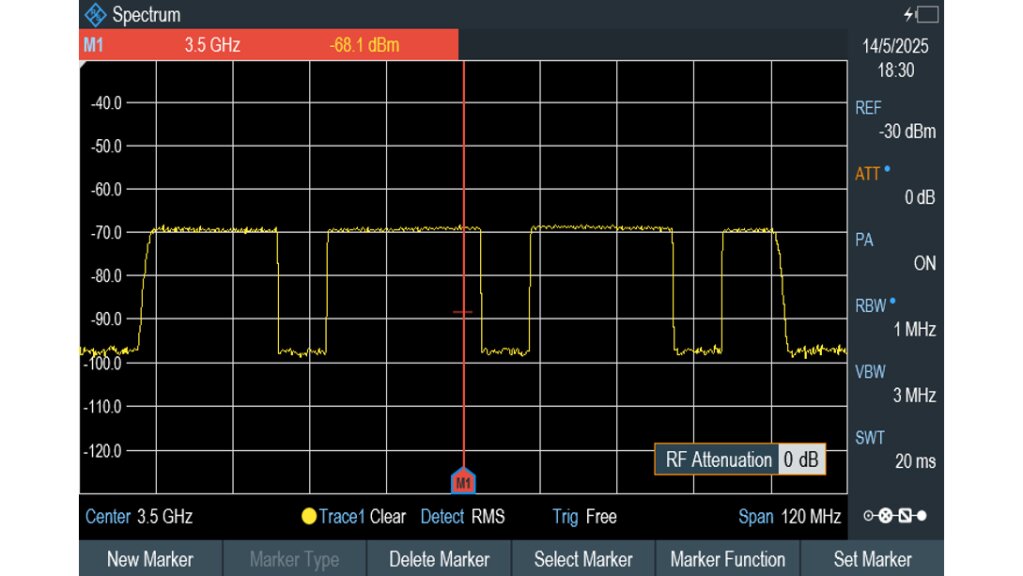The height and width of the screenshot is (576, 1023).
Task: Click the date 14/5/2025 display
Action: click(895, 46)
